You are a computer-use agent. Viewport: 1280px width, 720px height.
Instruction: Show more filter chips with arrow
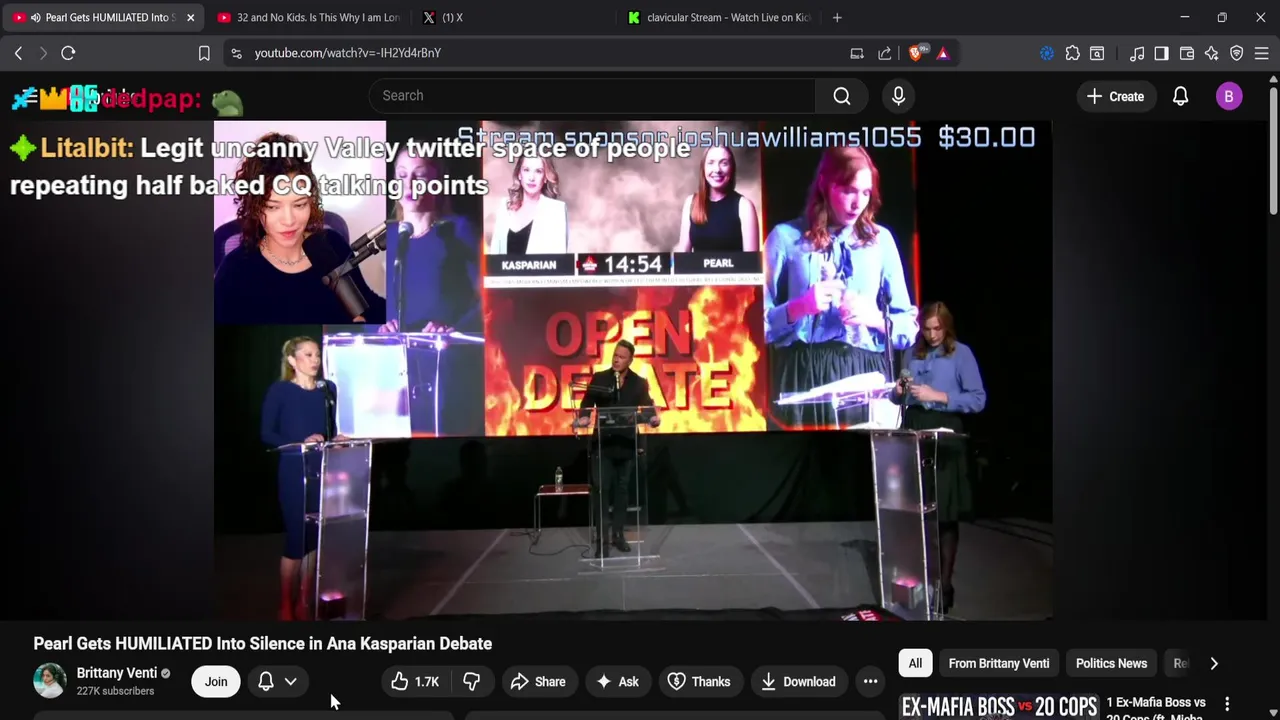pyautogui.click(x=1214, y=664)
